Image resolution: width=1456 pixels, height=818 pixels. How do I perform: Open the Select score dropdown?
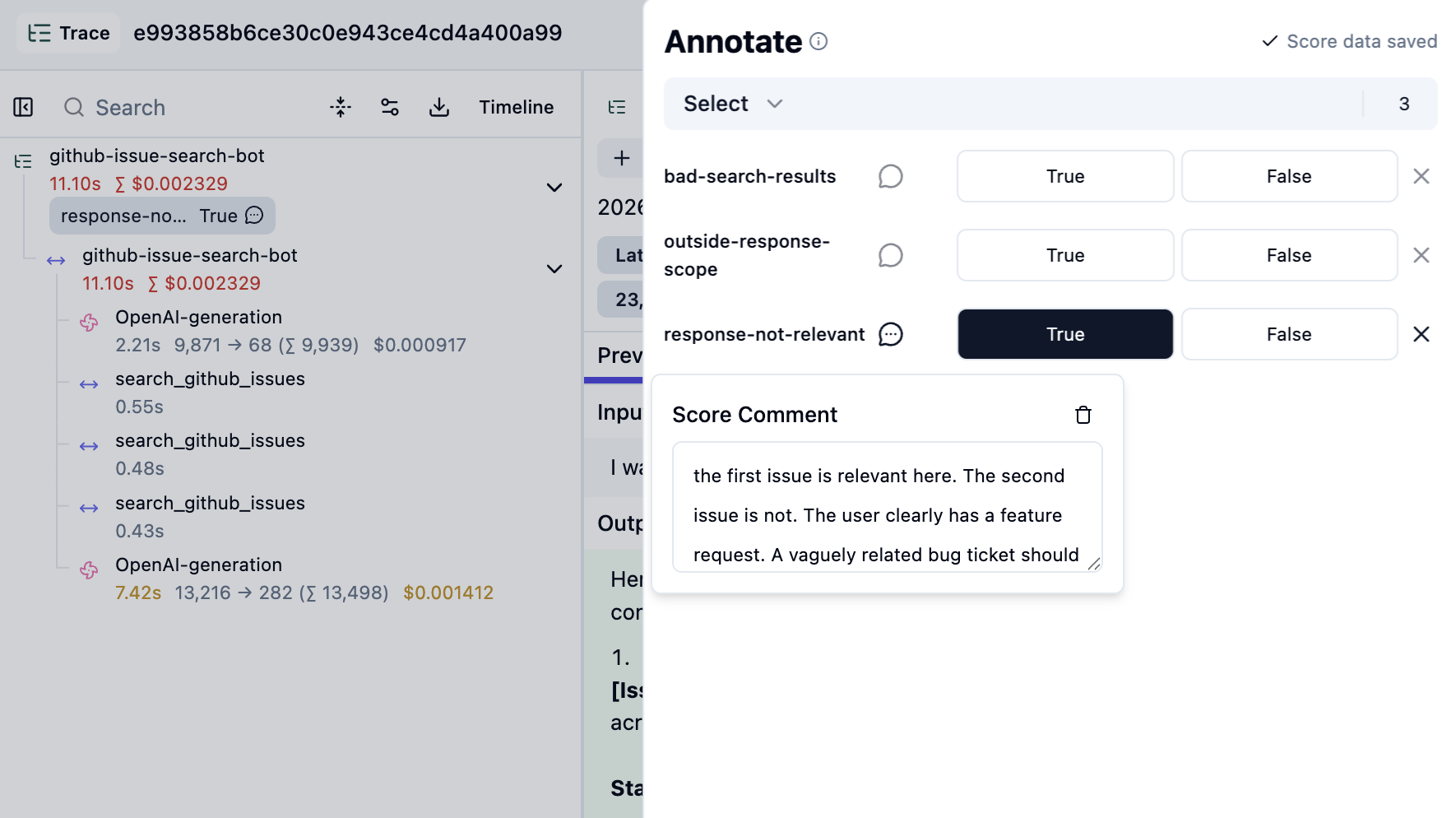[x=730, y=104]
